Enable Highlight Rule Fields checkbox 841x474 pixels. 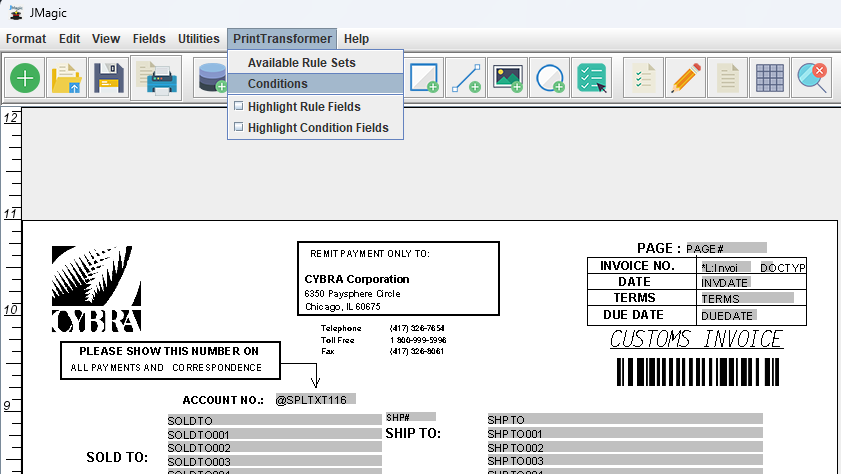tap(238, 106)
